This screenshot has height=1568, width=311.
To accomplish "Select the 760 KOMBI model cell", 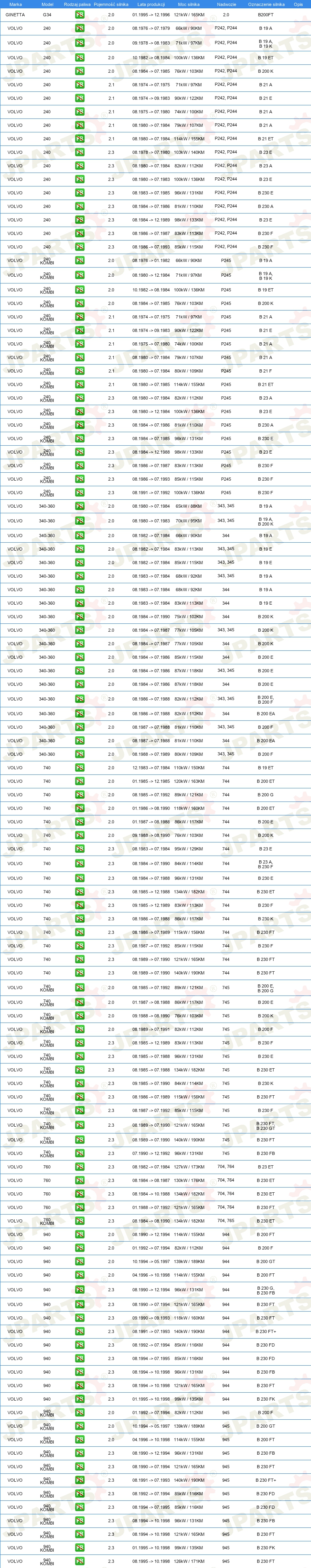I will [47, 1222].
